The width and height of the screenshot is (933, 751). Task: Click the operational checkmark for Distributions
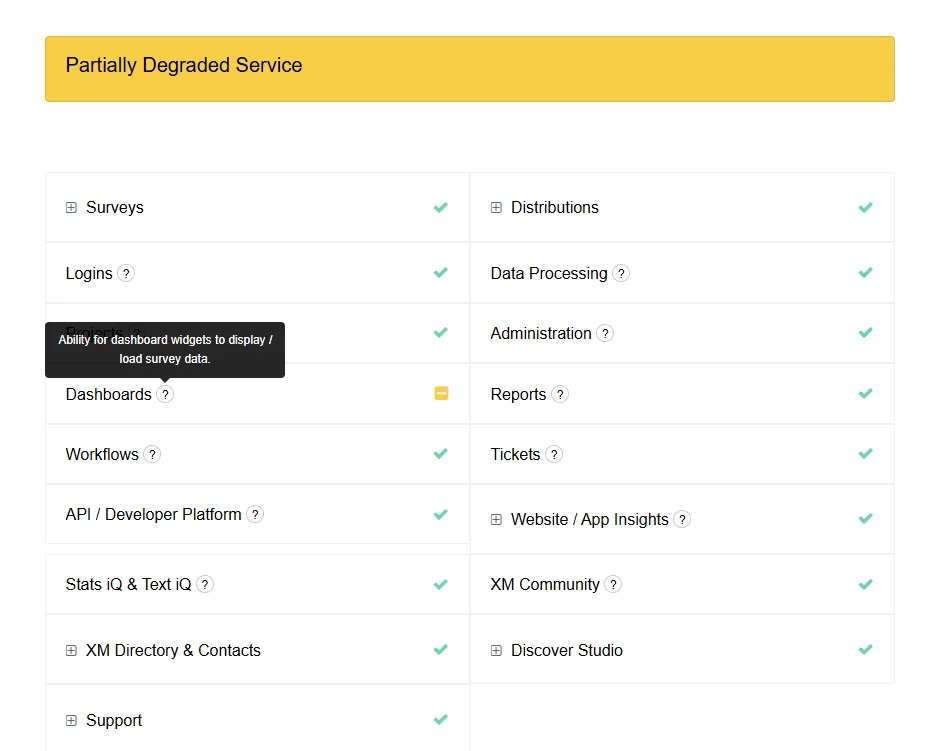tap(866, 208)
